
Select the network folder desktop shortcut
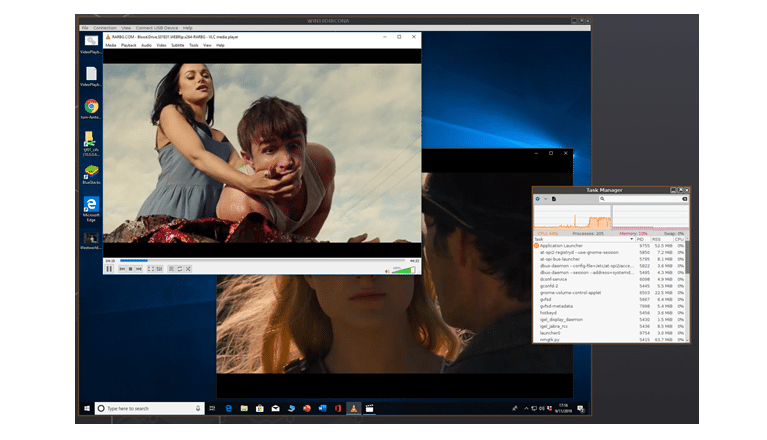point(91,143)
